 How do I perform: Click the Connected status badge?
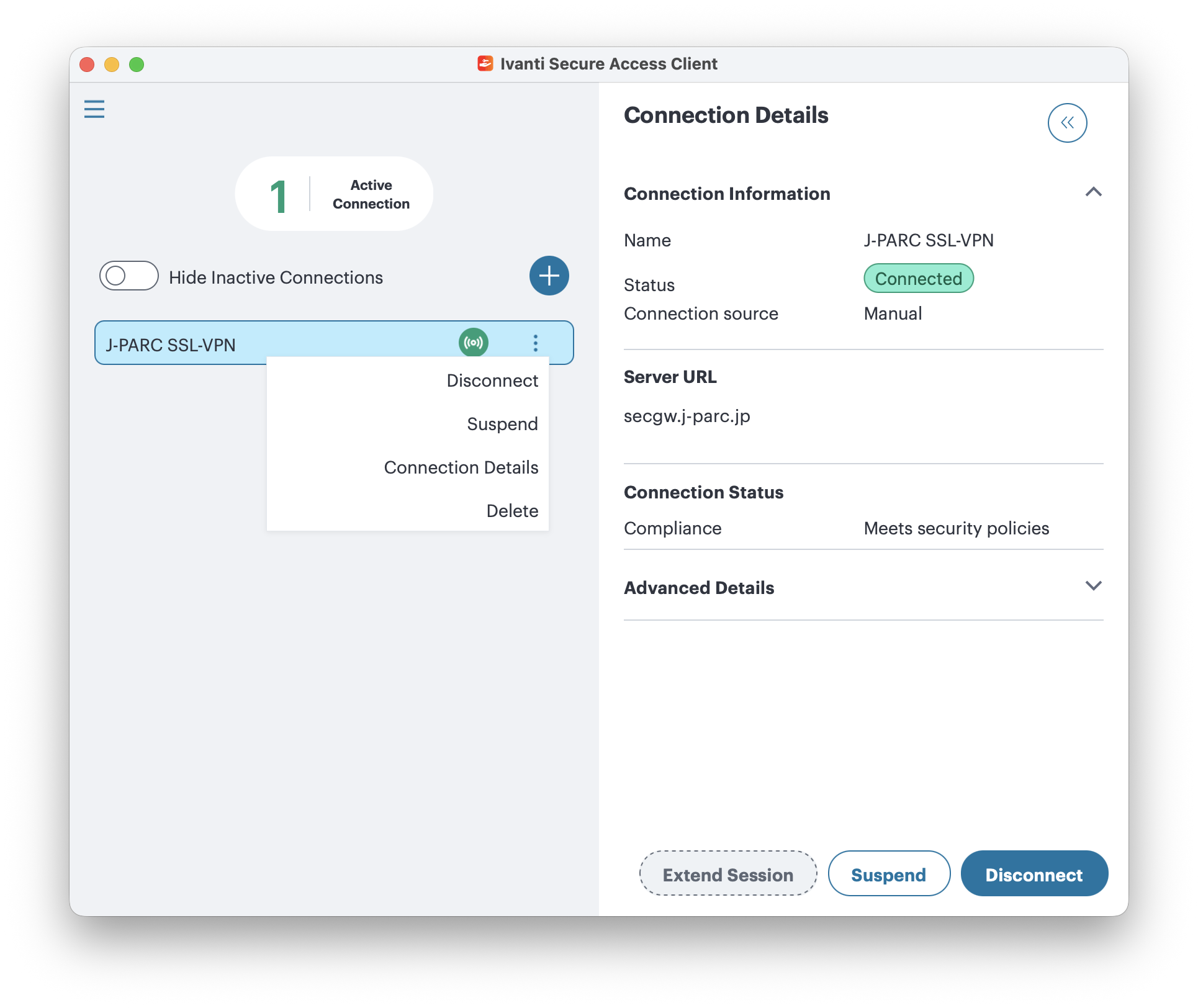[918, 279]
